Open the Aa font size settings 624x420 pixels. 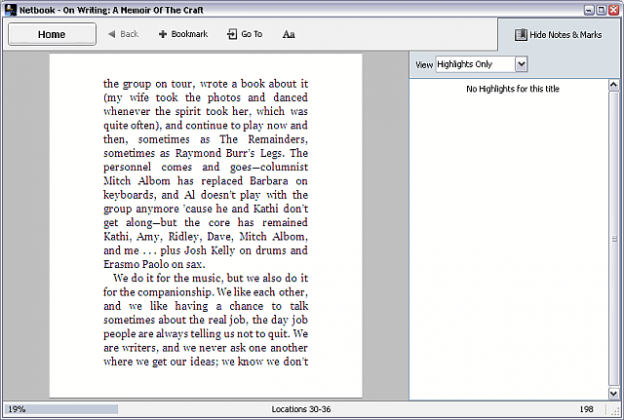(x=288, y=34)
